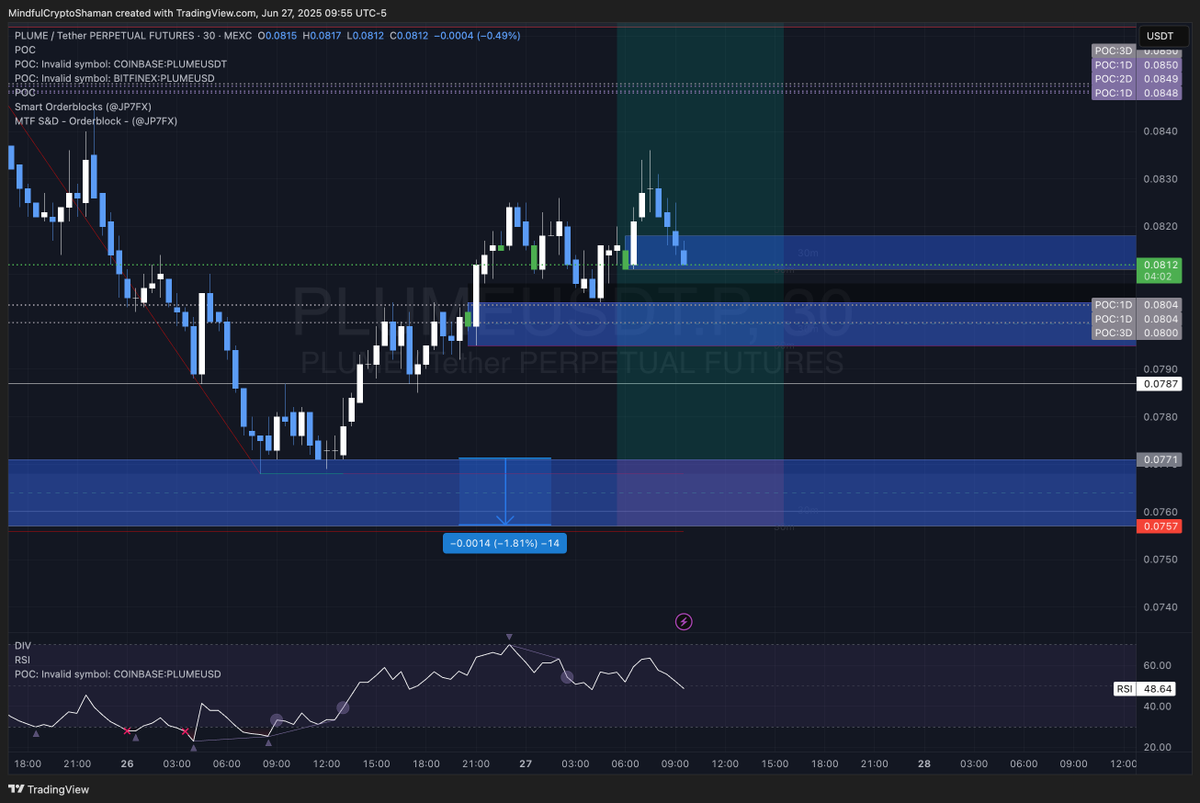Click the red 0.0757 price label
The image size is (1200, 803).
point(1160,525)
